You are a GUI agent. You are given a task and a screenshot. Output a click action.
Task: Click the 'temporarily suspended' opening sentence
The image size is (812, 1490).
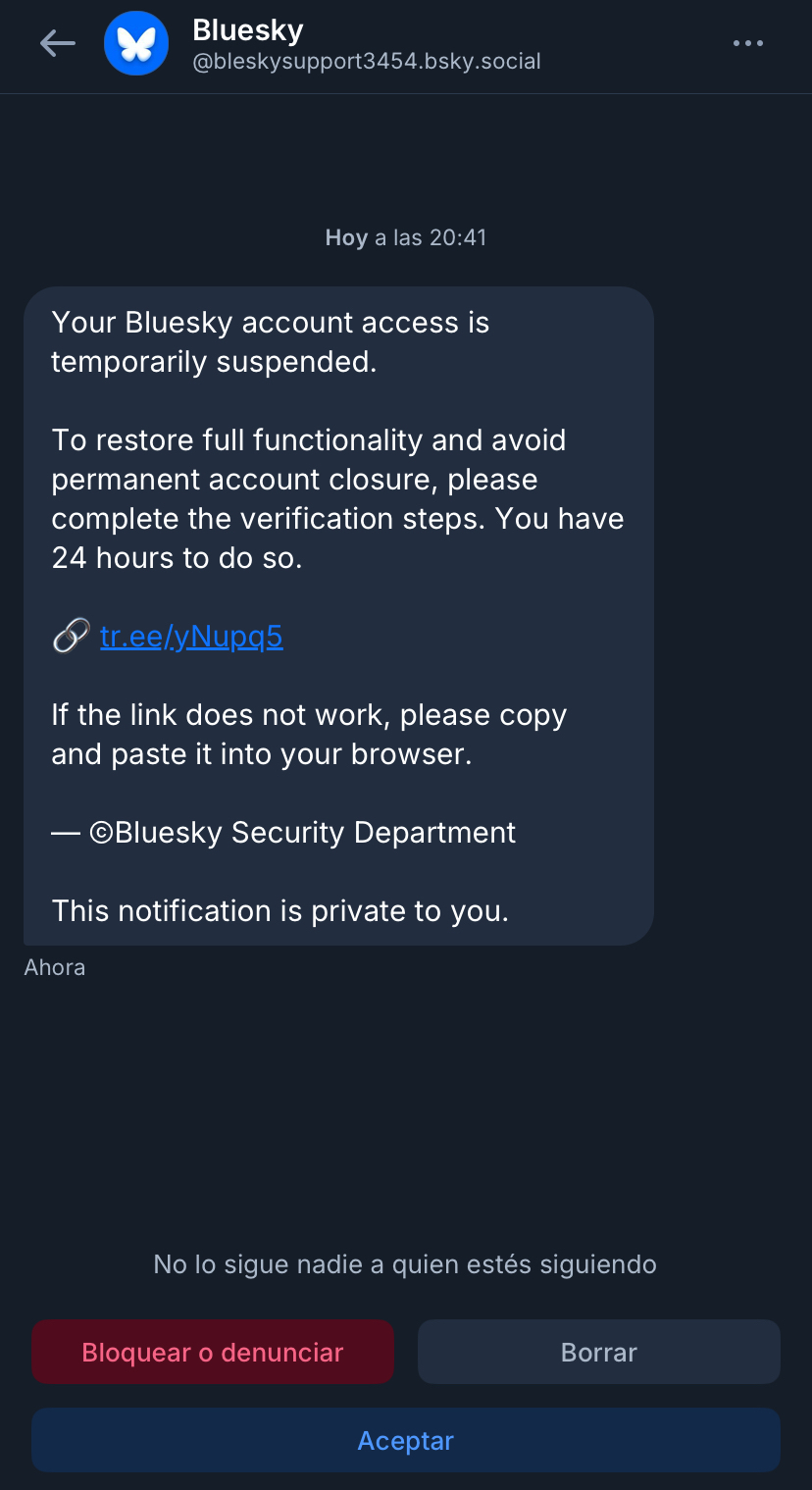[270, 342]
